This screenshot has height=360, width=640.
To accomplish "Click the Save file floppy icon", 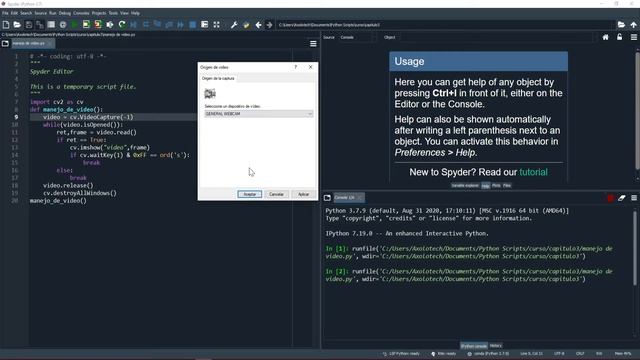I will tap(29, 25).
